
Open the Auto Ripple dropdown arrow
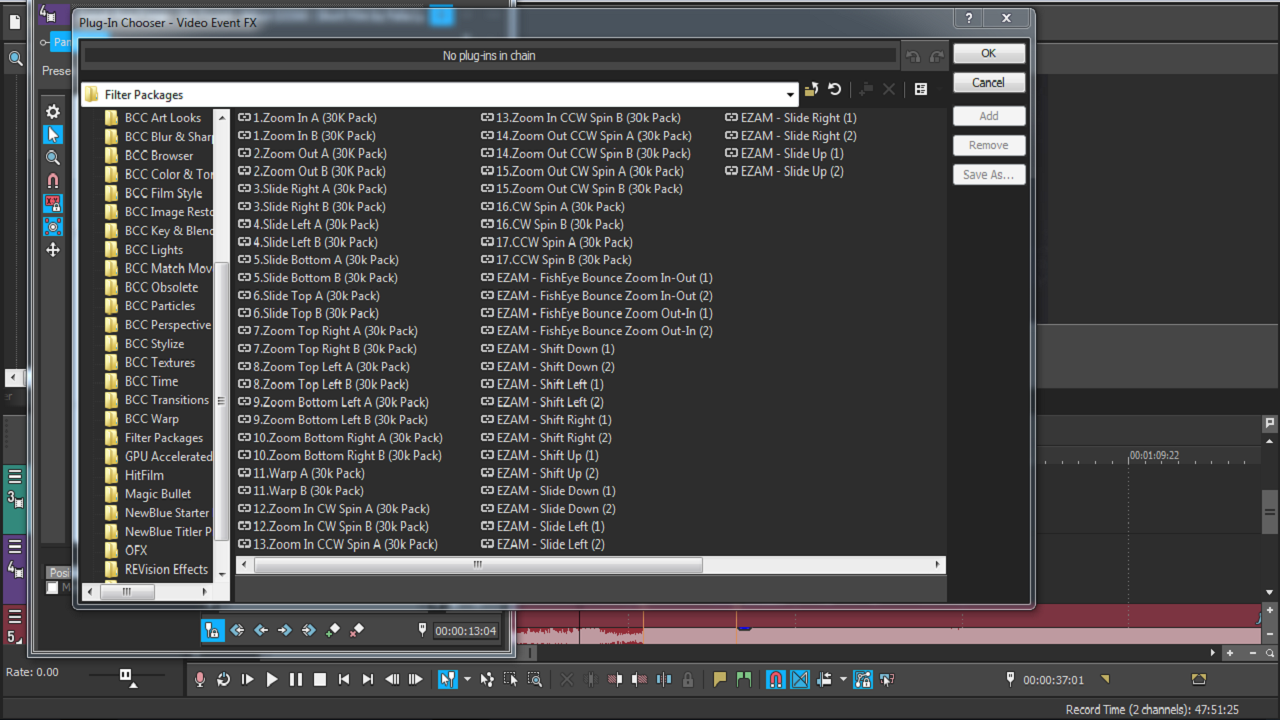coord(843,680)
